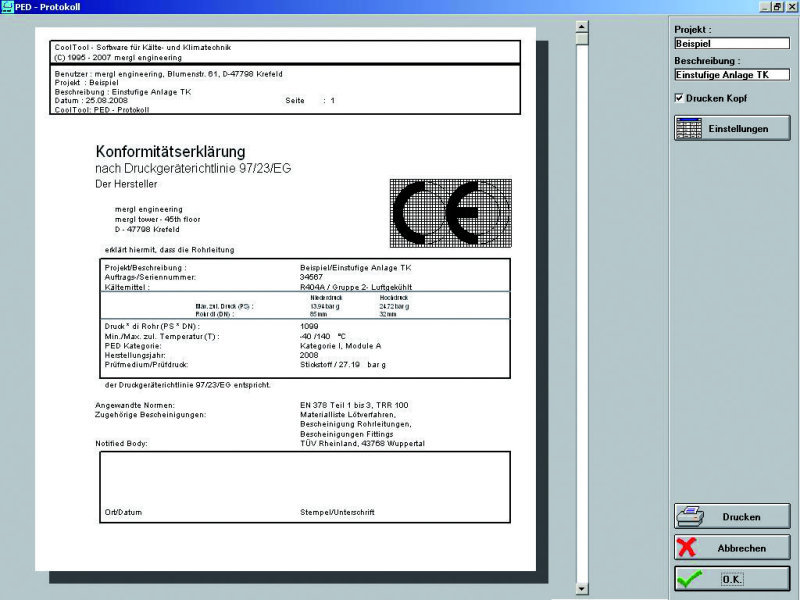The width and height of the screenshot is (800, 600).
Task: Click the serial number '34567'
Action: tap(311, 277)
